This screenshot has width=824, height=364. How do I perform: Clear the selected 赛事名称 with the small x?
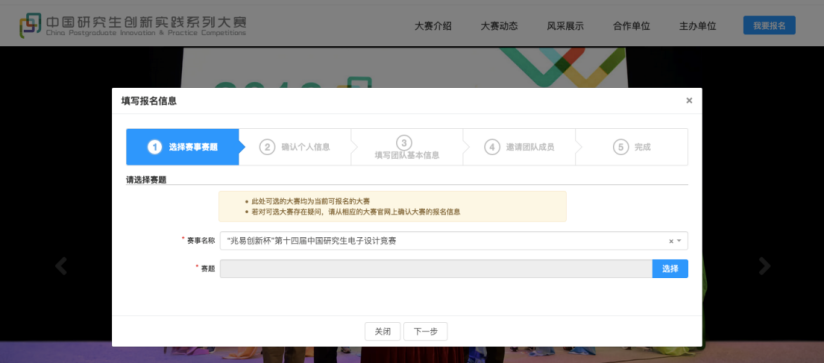(671, 241)
